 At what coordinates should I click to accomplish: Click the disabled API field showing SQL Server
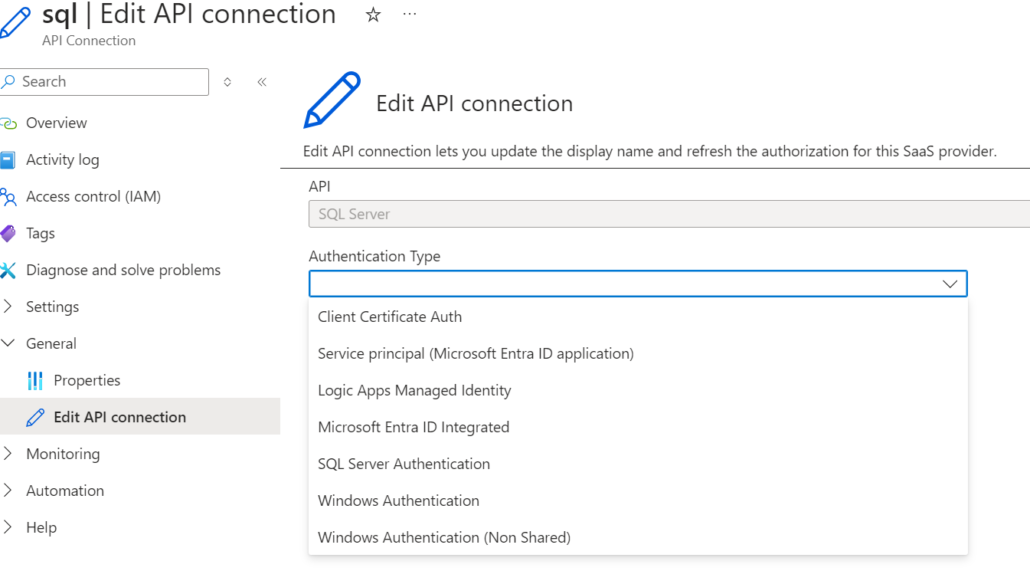tap(669, 214)
